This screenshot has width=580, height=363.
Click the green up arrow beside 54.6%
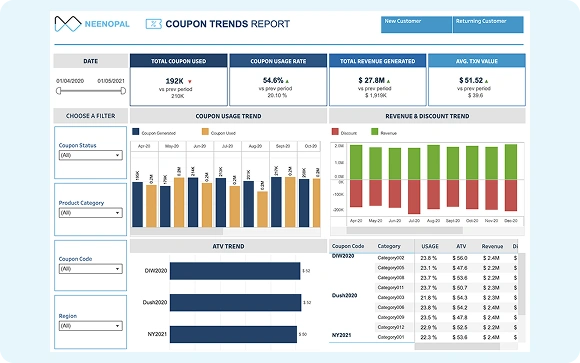click(287, 81)
